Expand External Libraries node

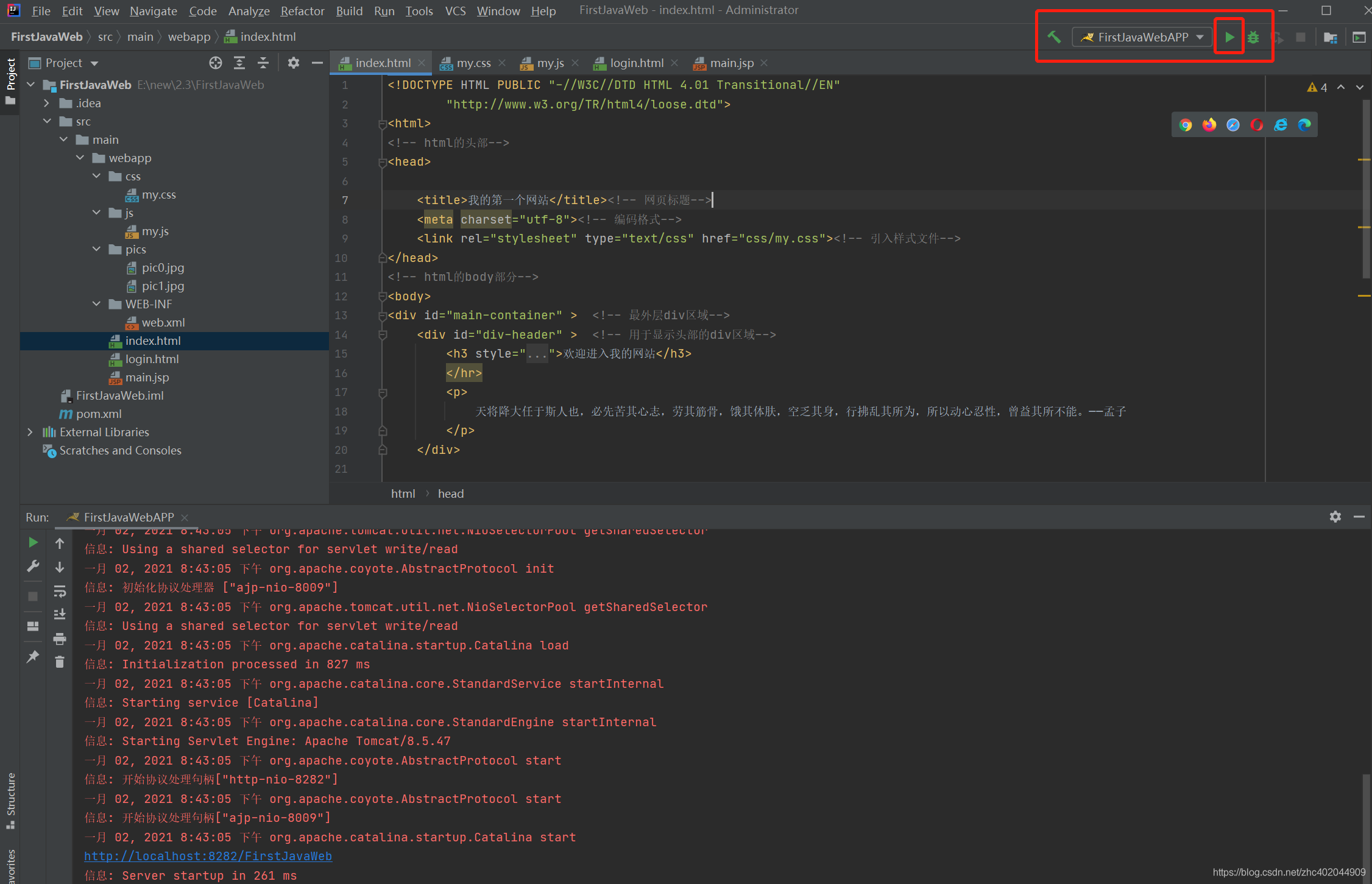[x=30, y=433]
